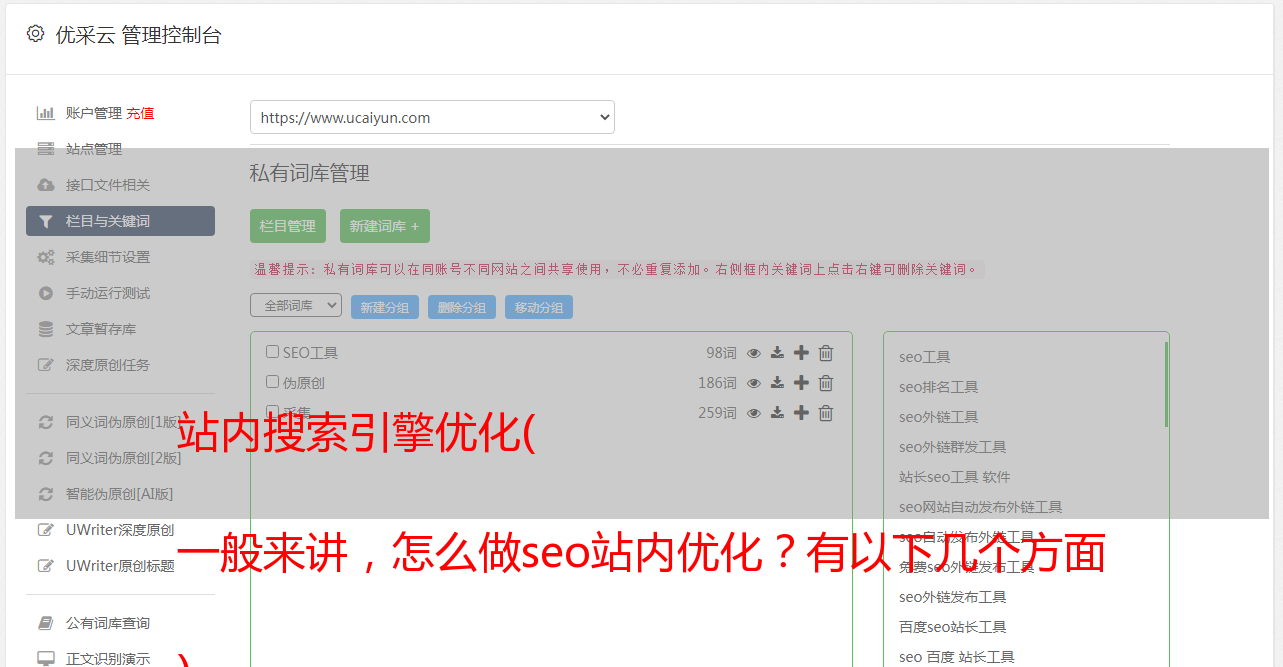Open UWriter原创标题 in sidebar

pyautogui.click(x=120, y=566)
